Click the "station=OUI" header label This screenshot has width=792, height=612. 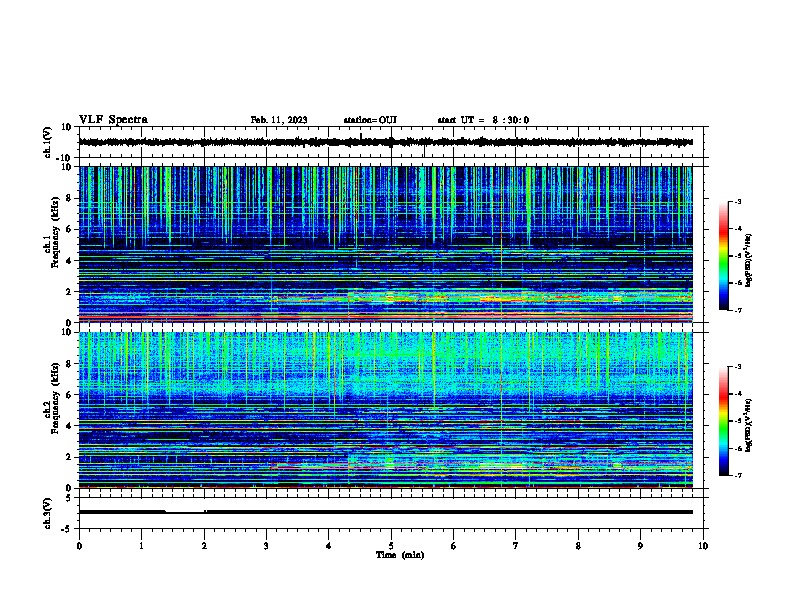coord(370,120)
